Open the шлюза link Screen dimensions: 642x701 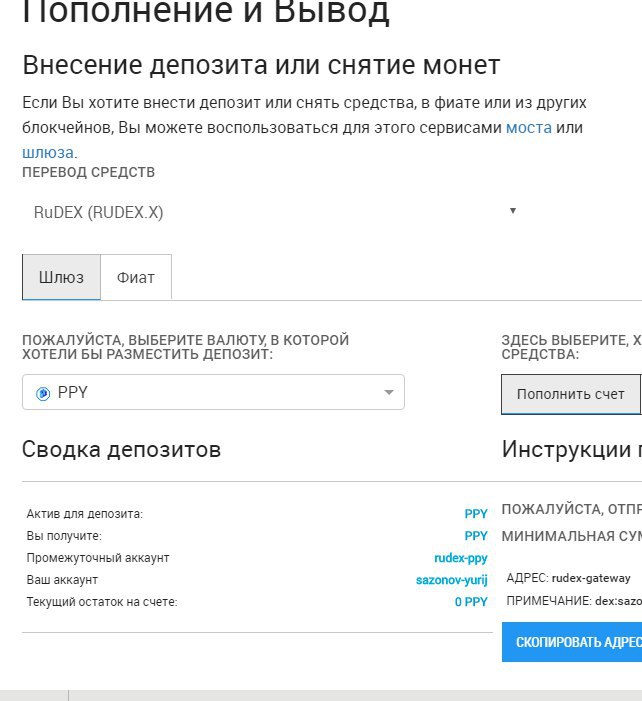48,152
